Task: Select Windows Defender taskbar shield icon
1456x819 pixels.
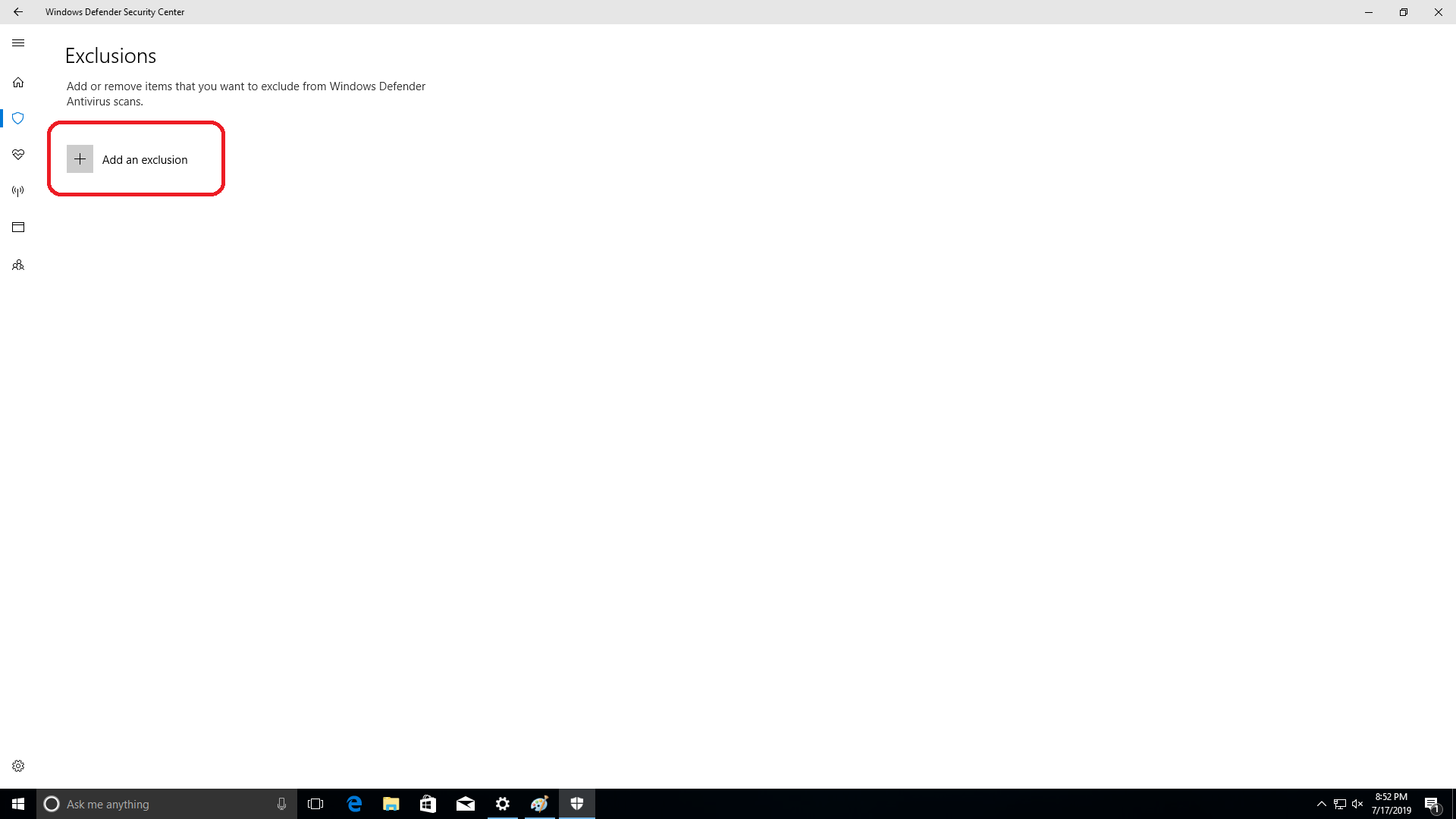Action: (577, 804)
